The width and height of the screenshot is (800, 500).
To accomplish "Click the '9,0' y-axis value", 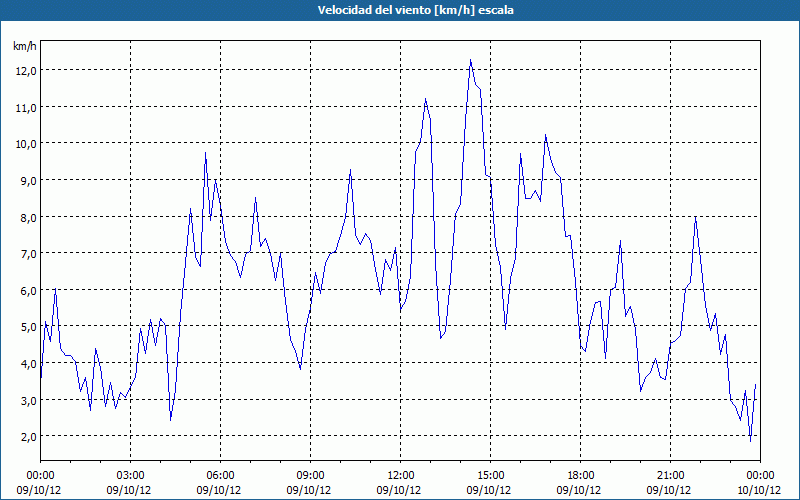I will pyautogui.click(x=28, y=181).
